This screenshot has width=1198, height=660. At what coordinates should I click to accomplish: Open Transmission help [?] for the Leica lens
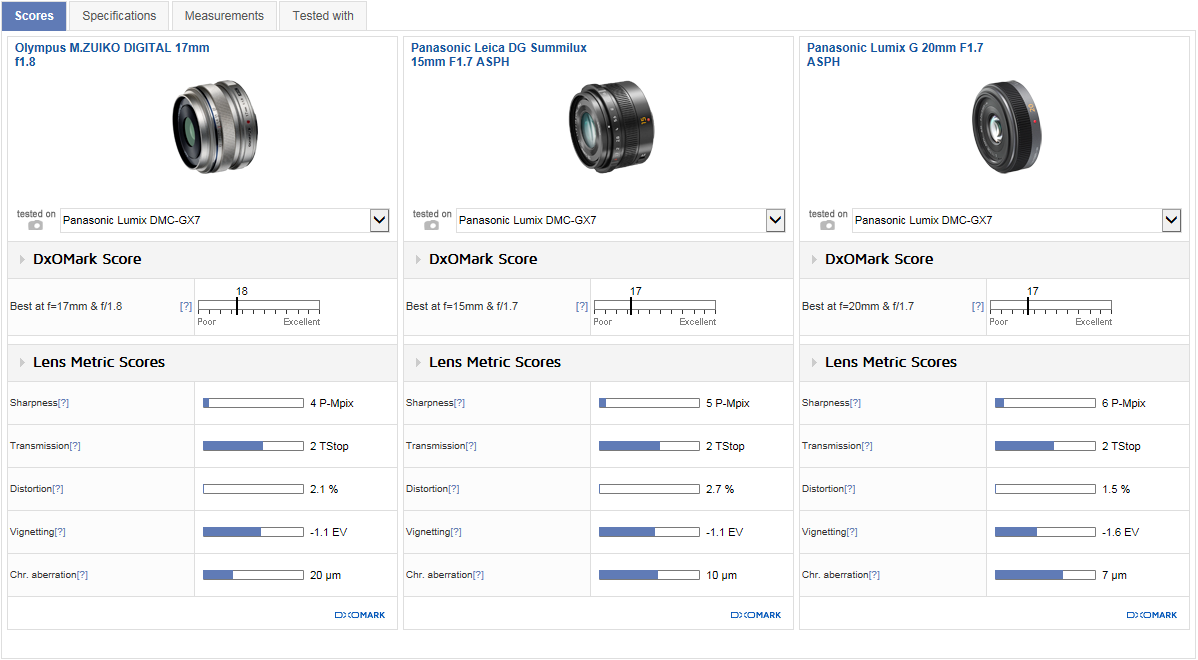471,446
